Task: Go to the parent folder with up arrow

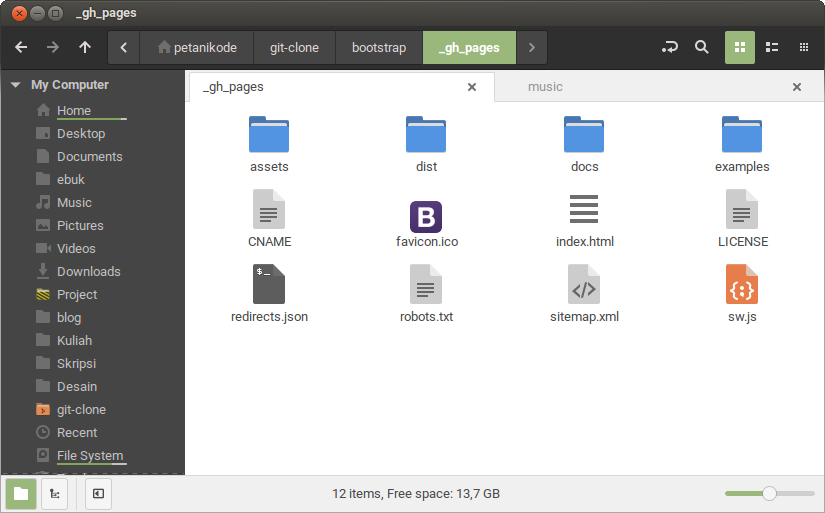Action: coord(85,47)
